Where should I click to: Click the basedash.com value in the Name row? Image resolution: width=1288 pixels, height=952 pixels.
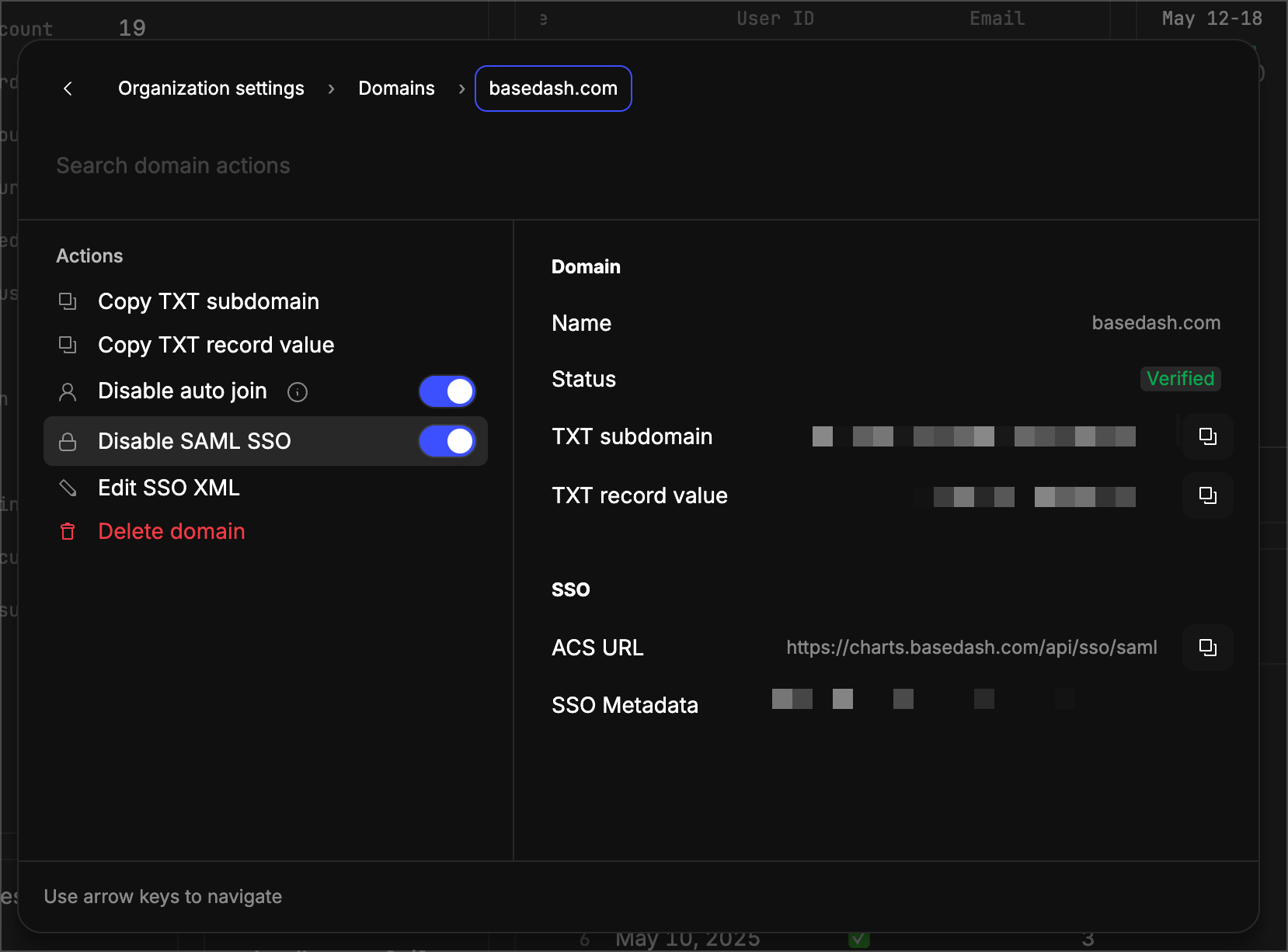(1156, 323)
